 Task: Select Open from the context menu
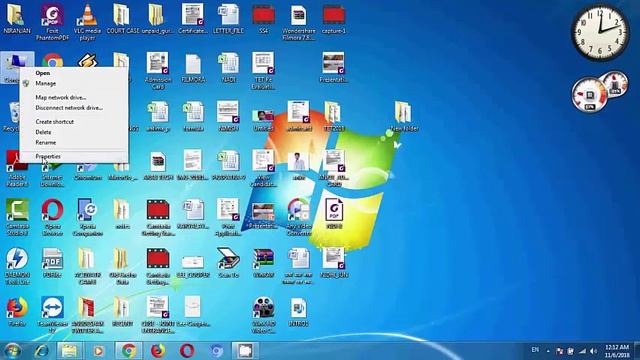click(x=43, y=73)
